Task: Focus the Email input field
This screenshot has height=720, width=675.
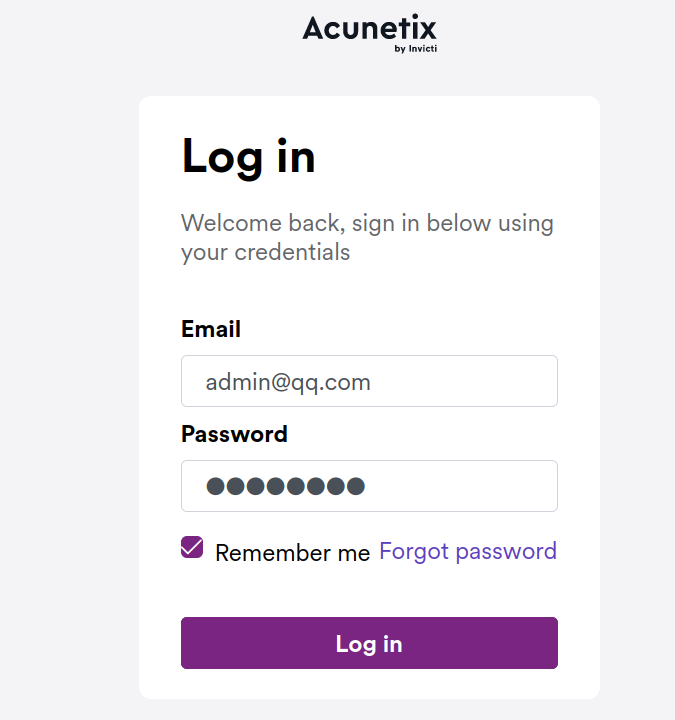Action: pos(369,381)
